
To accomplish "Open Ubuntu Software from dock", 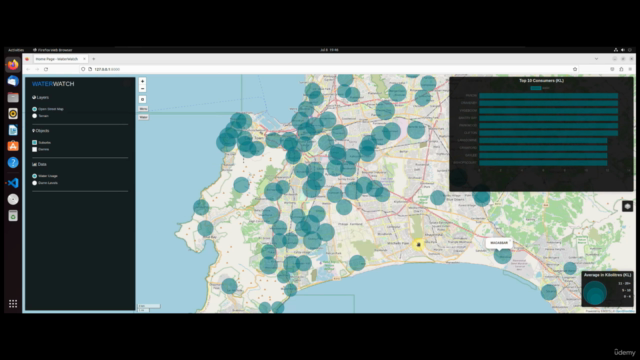I will click(x=13, y=146).
